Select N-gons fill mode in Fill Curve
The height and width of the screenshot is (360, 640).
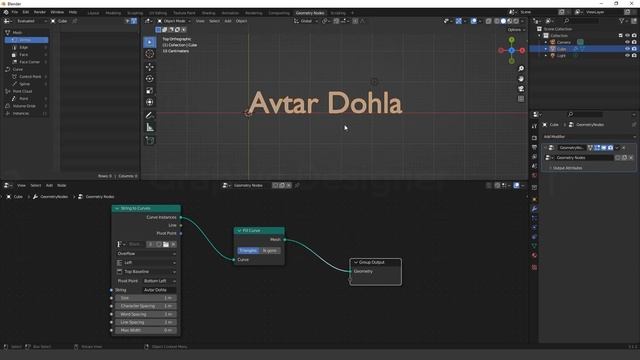[270, 251]
